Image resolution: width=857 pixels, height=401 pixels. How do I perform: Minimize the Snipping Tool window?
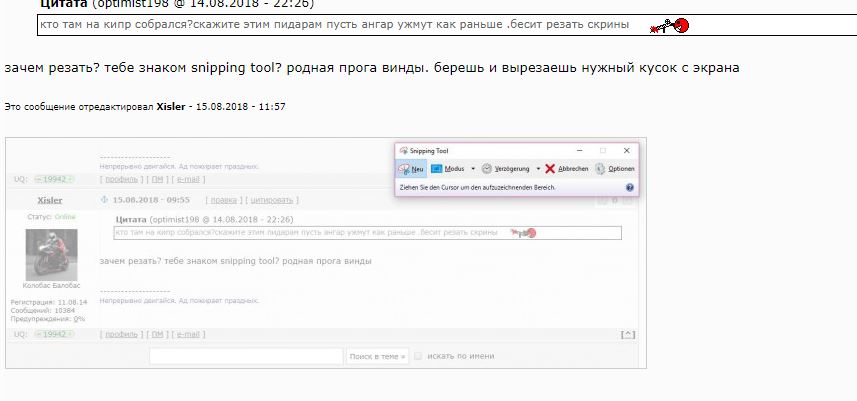579,150
